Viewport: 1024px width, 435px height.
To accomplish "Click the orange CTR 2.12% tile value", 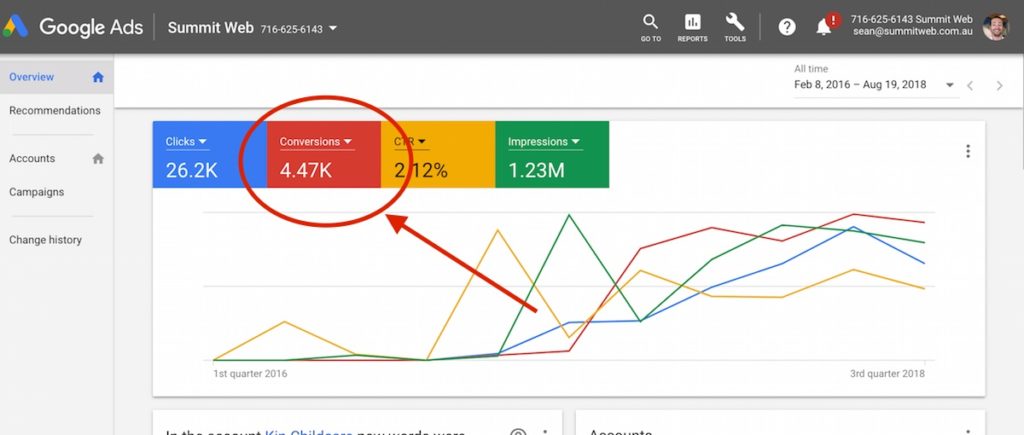I will point(421,171).
